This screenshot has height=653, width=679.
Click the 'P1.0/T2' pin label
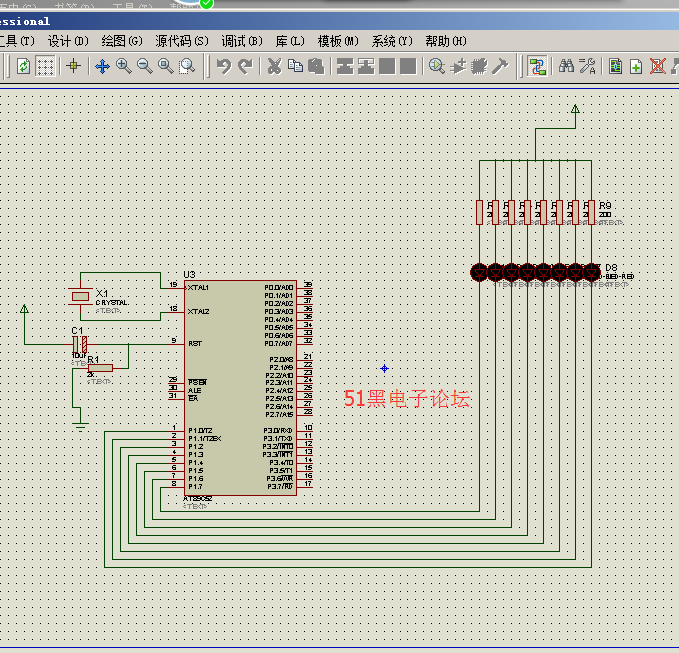tap(200, 430)
